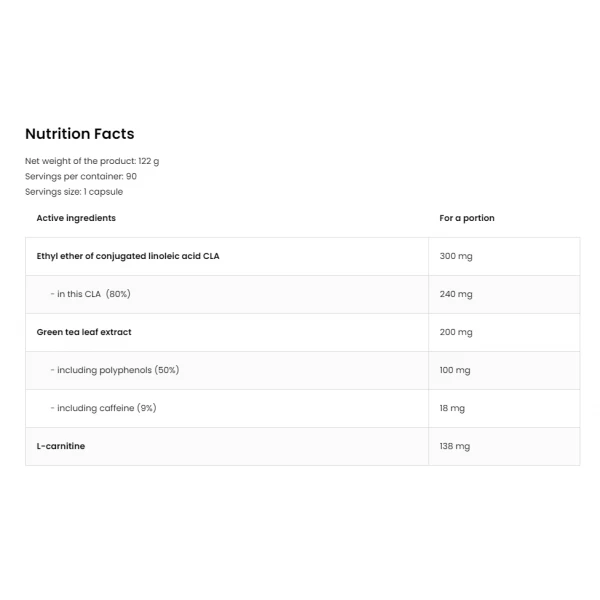Click the 18 mg value cell
Viewport: 600px width, 600px height.
504,408
